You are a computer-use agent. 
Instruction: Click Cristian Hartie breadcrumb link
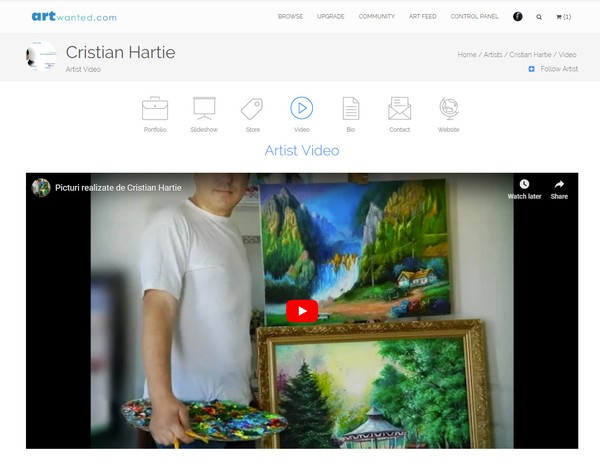pos(530,55)
